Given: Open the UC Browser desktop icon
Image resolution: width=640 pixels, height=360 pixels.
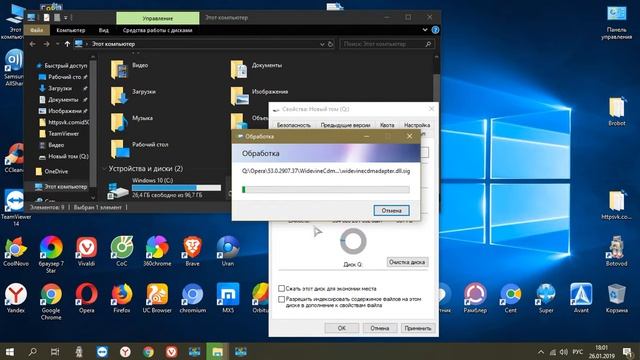Looking at the screenshot, I should (157, 298).
